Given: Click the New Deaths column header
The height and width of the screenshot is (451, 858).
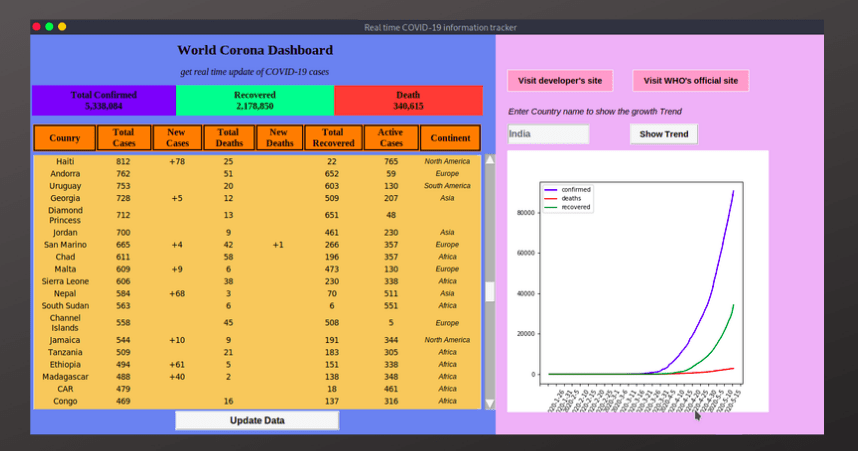Looking at the screenshot, I should 279,138.
